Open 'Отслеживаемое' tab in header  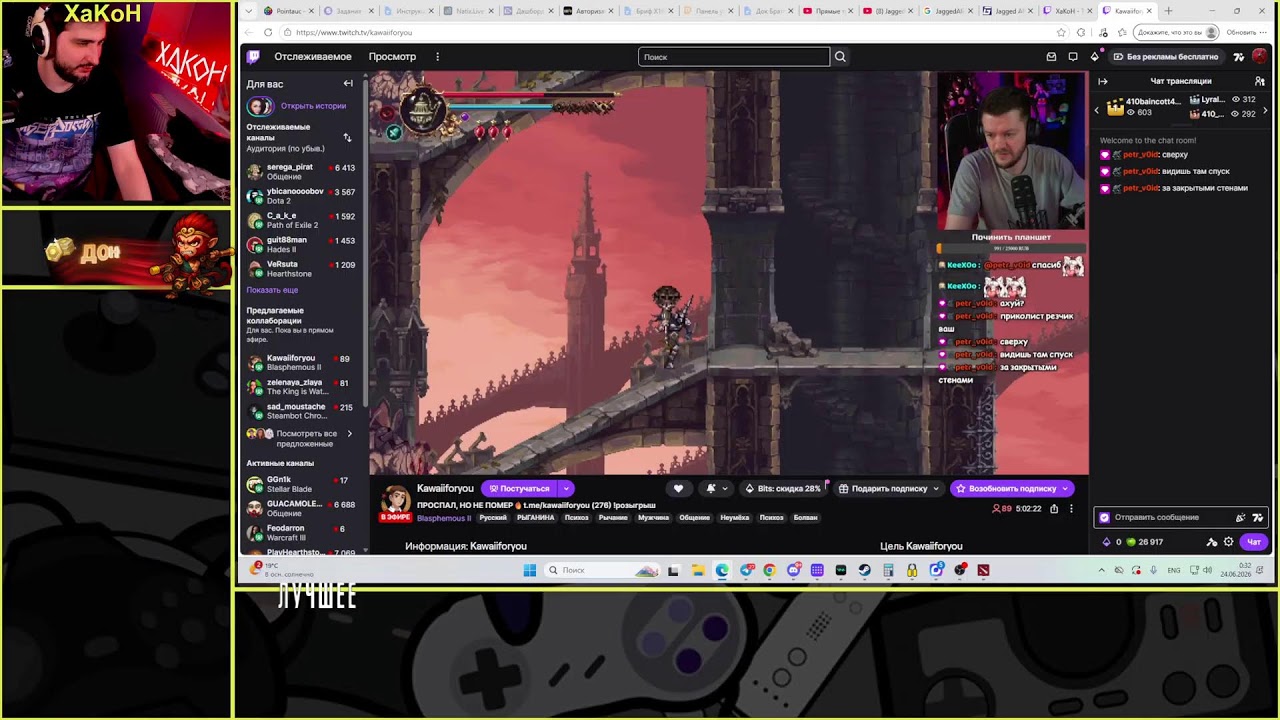[x=313, y=57]
